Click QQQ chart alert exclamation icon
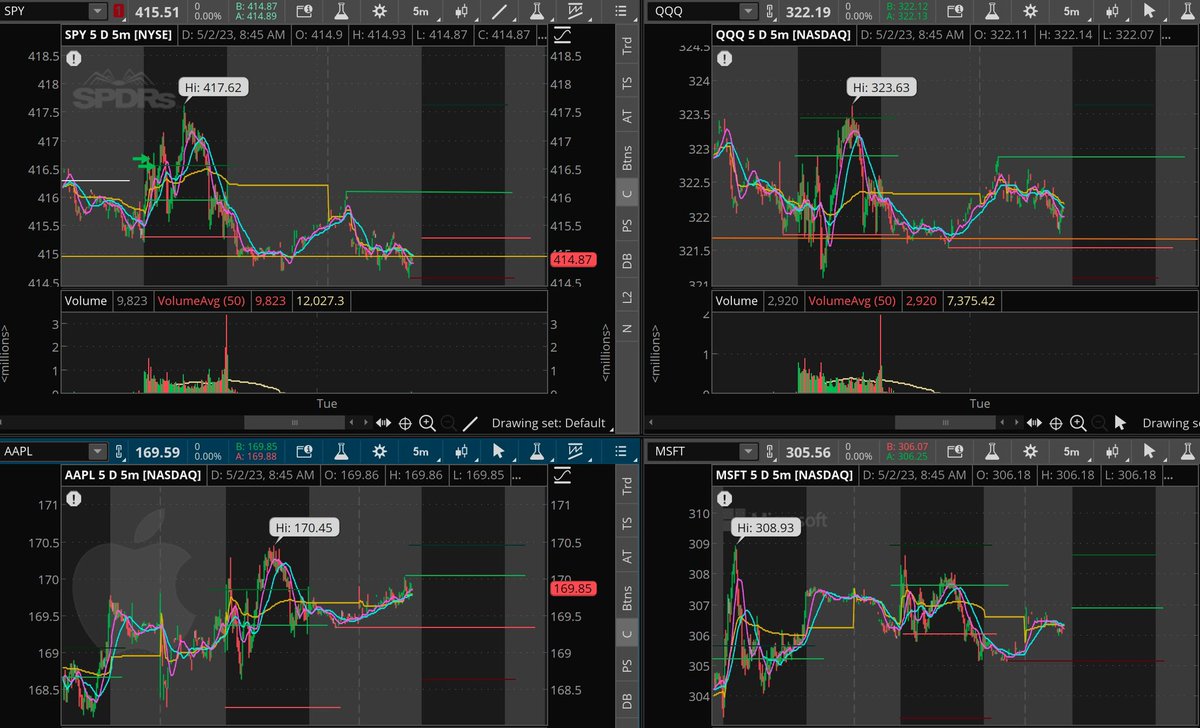 pyautogui.click(x=724, y=60)
